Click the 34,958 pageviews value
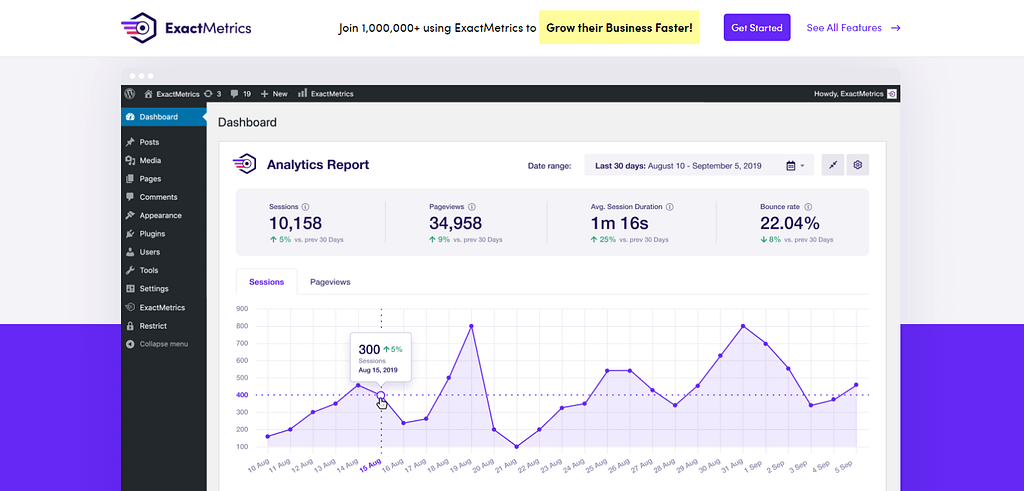Image resolution: width=1024 pixels, height=491 pixels. 455,223
